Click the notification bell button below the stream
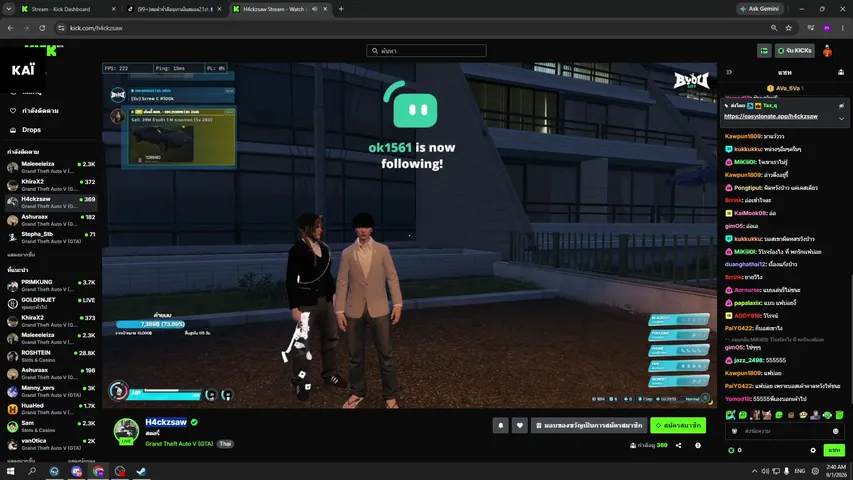853x480 pixels. pyautogui.click(x=500, y=426)
